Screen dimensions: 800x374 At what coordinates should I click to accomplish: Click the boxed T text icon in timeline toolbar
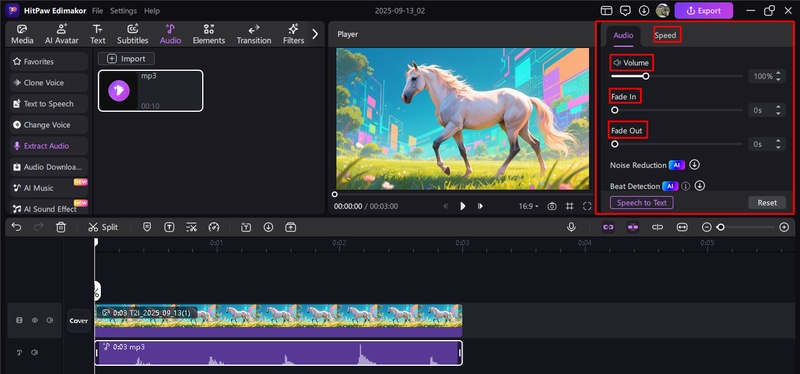[x=169, y=227]
